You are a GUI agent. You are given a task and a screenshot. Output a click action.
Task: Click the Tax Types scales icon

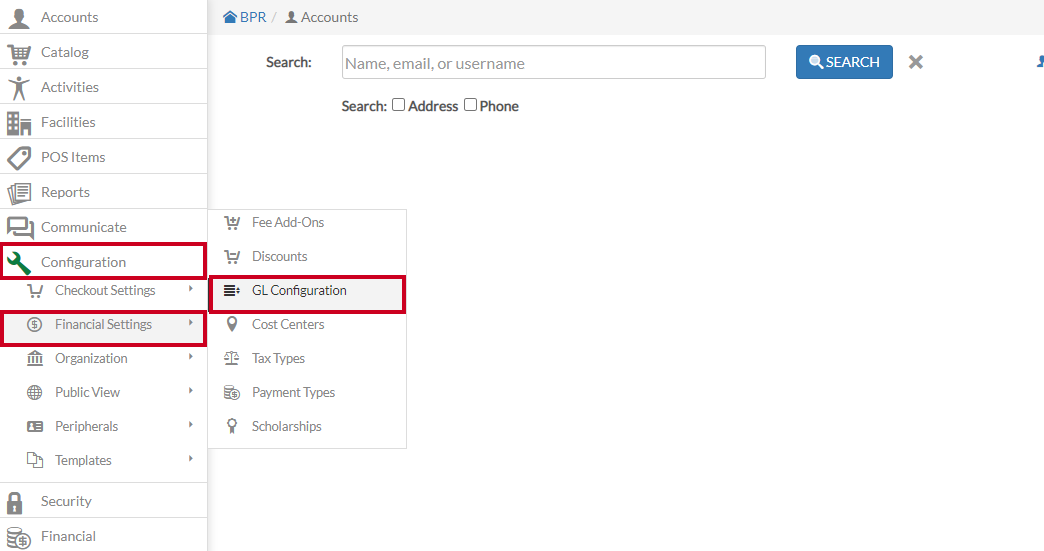pos(232,359)
